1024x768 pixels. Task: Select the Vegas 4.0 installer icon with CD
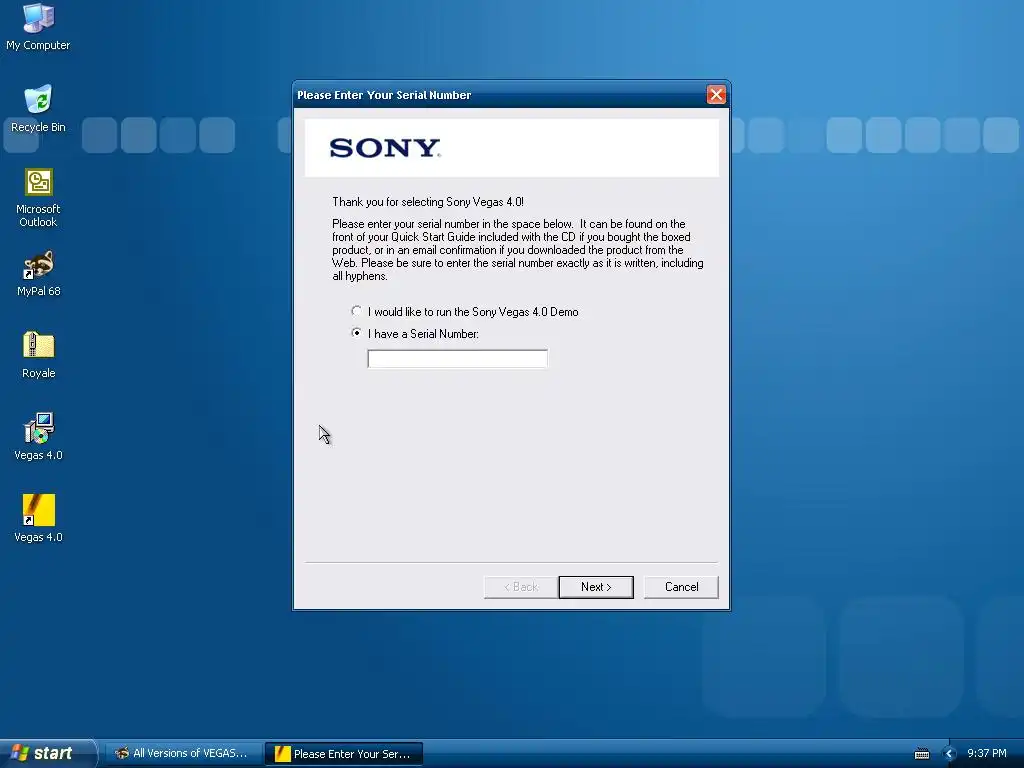[x=39, y=436]
